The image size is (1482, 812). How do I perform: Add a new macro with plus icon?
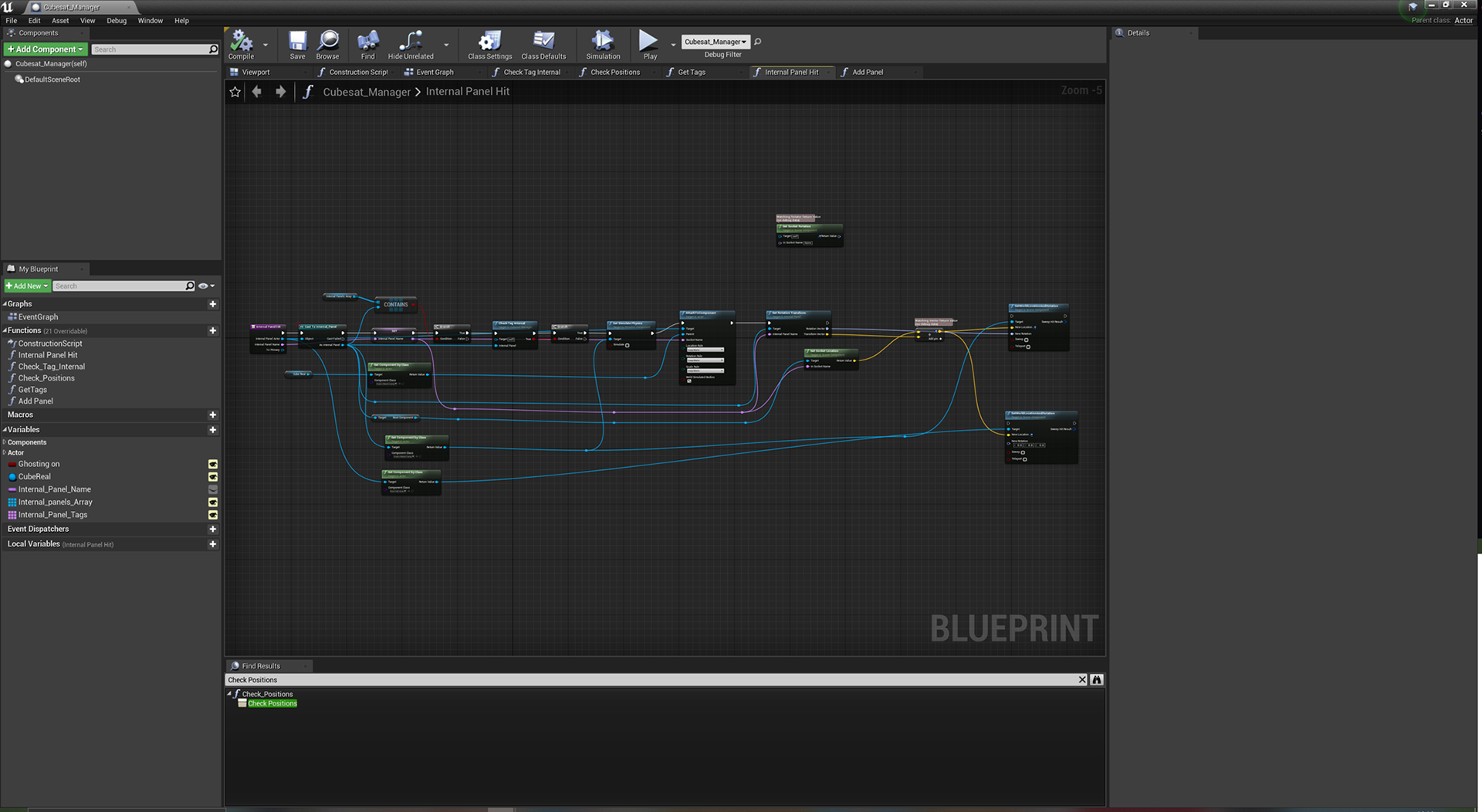pos(212,415)
